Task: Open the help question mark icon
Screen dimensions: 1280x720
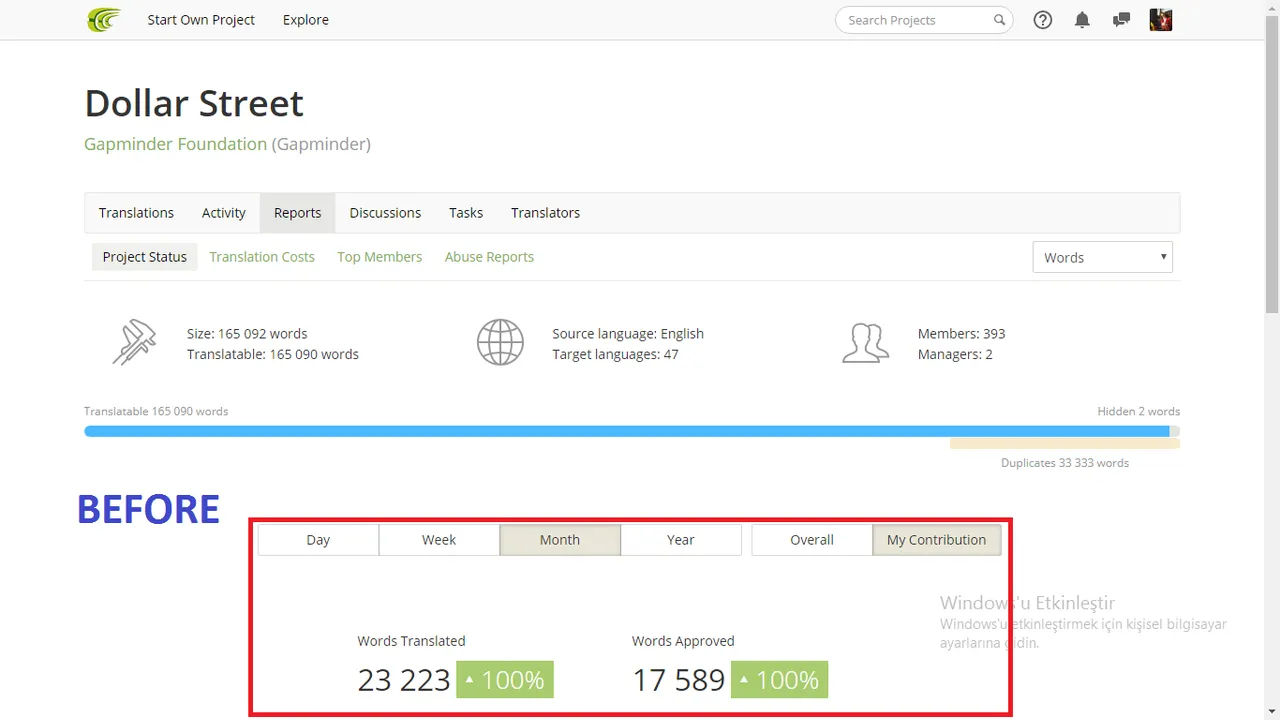Action: (1043, 20)
